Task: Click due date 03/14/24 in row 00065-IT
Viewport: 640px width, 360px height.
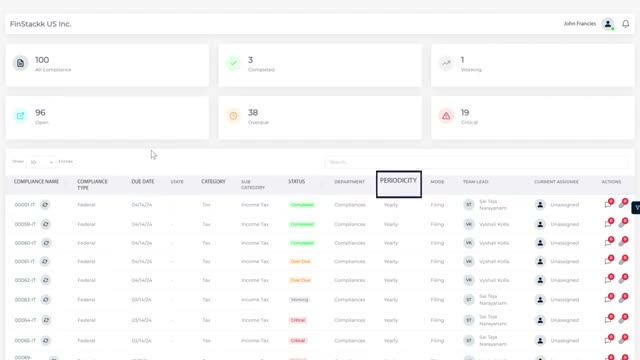Action: pyautogui.click(x=142, y=340)
